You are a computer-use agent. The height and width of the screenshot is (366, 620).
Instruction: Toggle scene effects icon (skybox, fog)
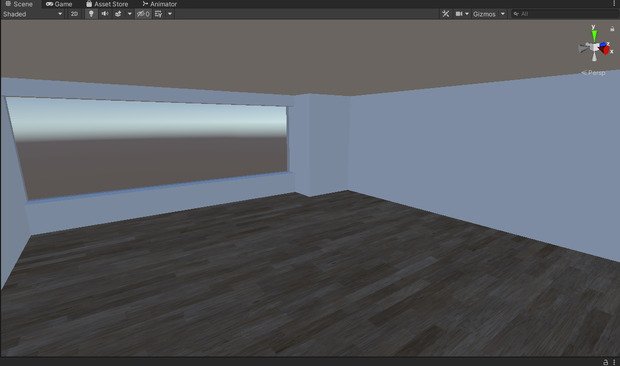pos(118,14)
